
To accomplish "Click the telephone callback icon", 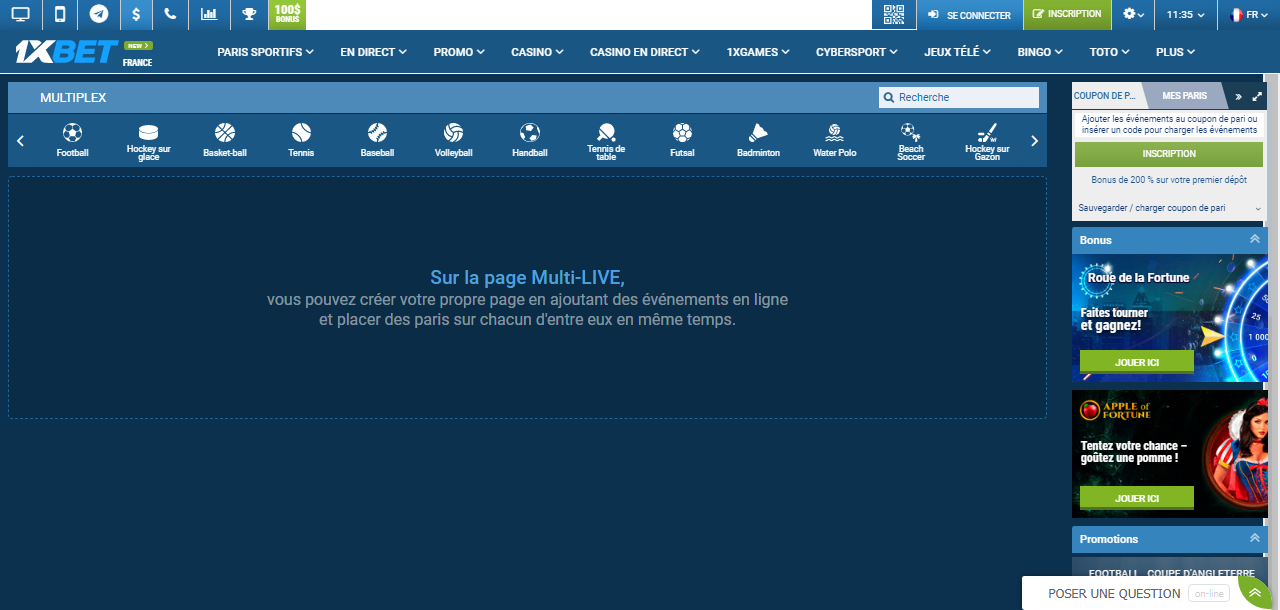I will pyautogui.click(x=171, y=15).
